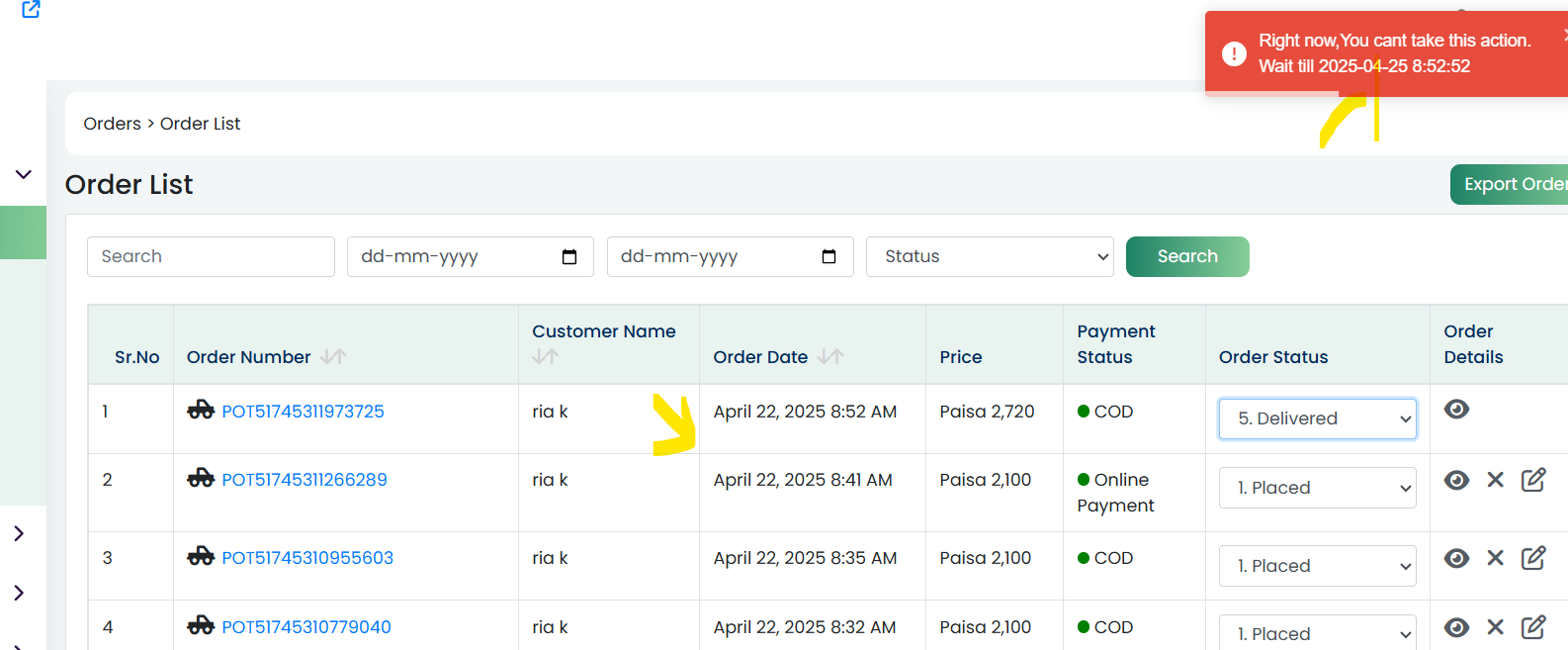
Task: View details of order POT51745310955603 via eye icon
Action: (x=1456, y=558)
